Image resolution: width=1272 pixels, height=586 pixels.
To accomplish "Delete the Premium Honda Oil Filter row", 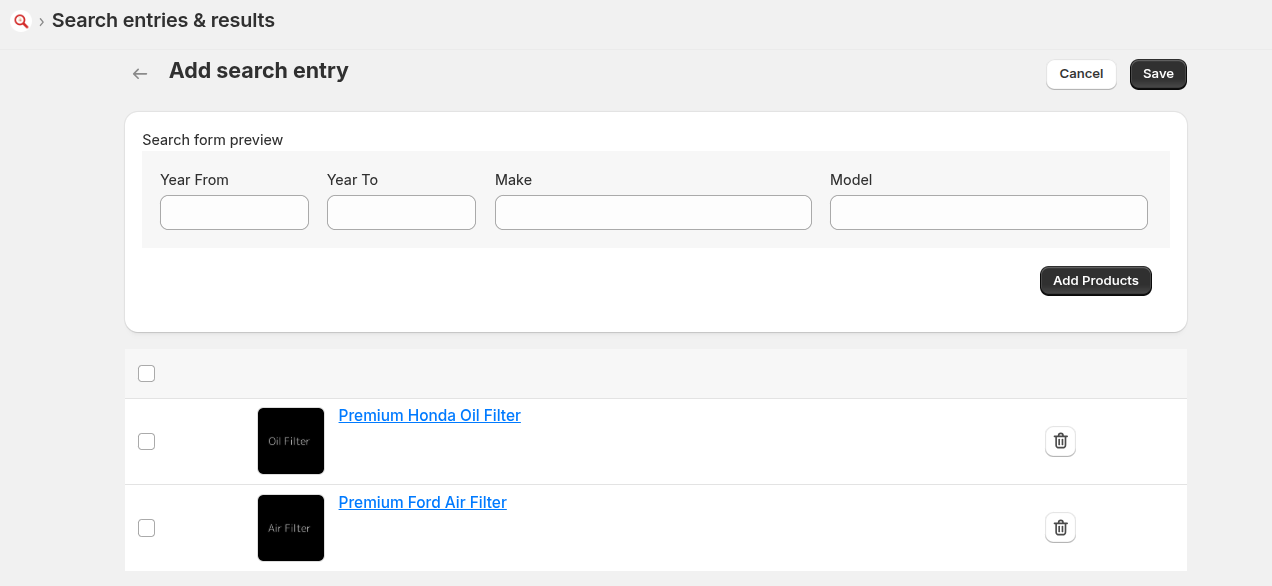I will click(x=1060, y=441).
